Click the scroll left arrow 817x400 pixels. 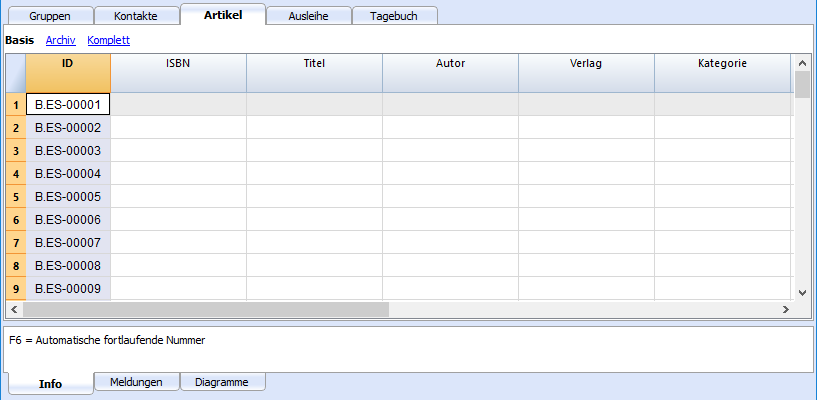(14, 309)
